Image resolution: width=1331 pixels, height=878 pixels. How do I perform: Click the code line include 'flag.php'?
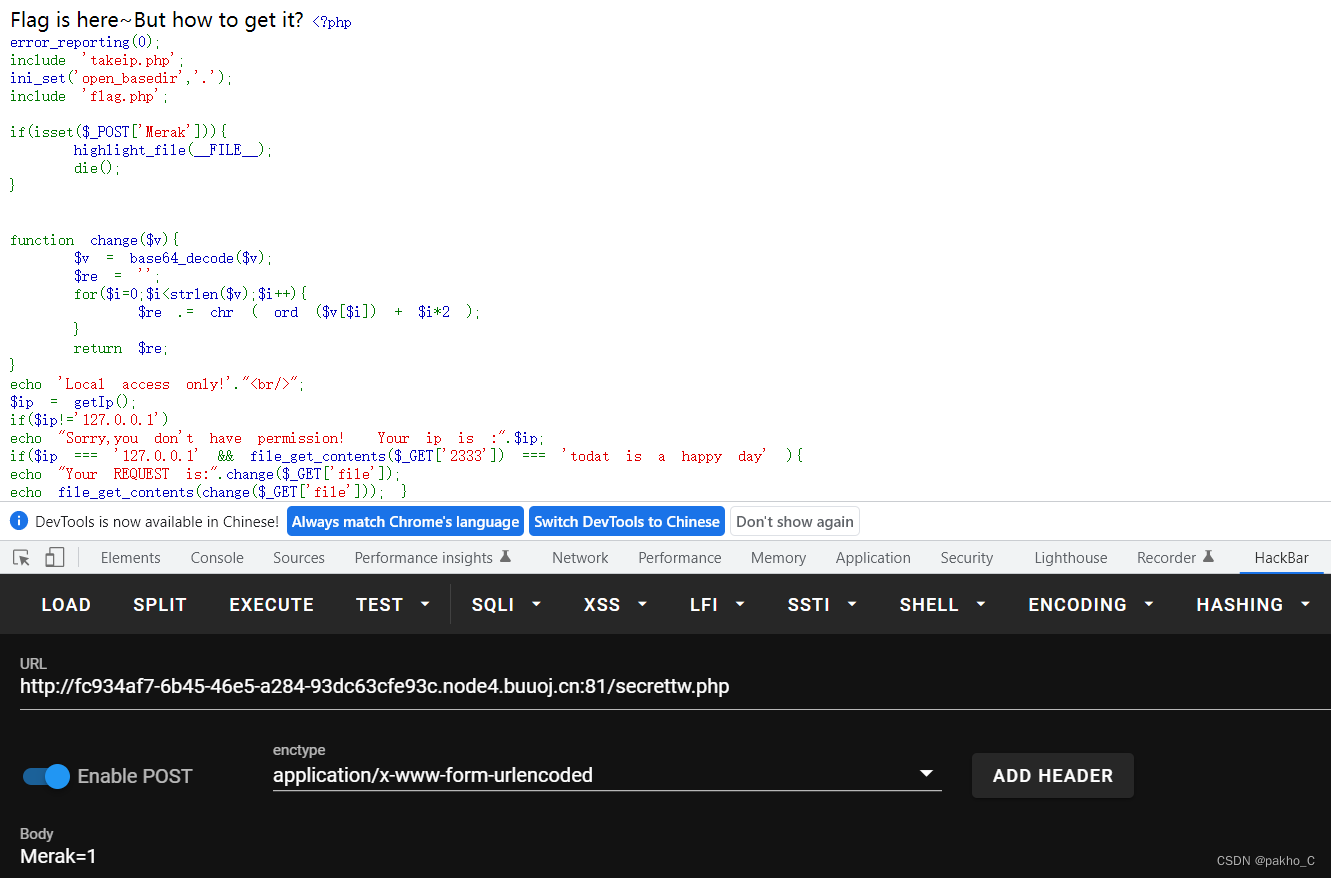coord(90,96)
